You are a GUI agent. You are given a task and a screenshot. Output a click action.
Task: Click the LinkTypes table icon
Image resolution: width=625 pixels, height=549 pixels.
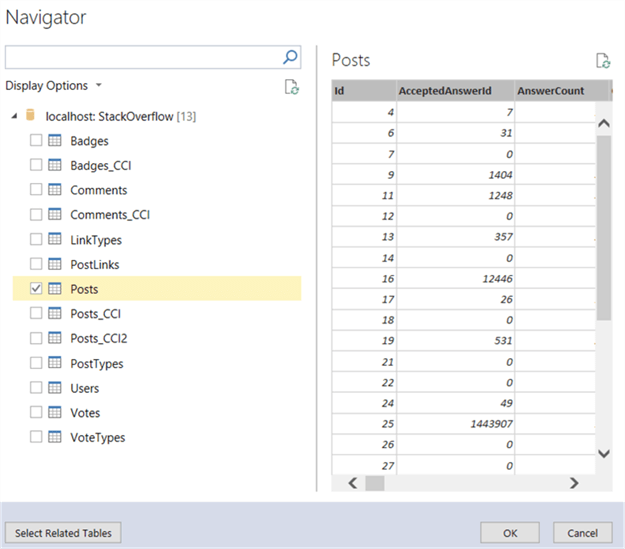[x=55, y=239]
